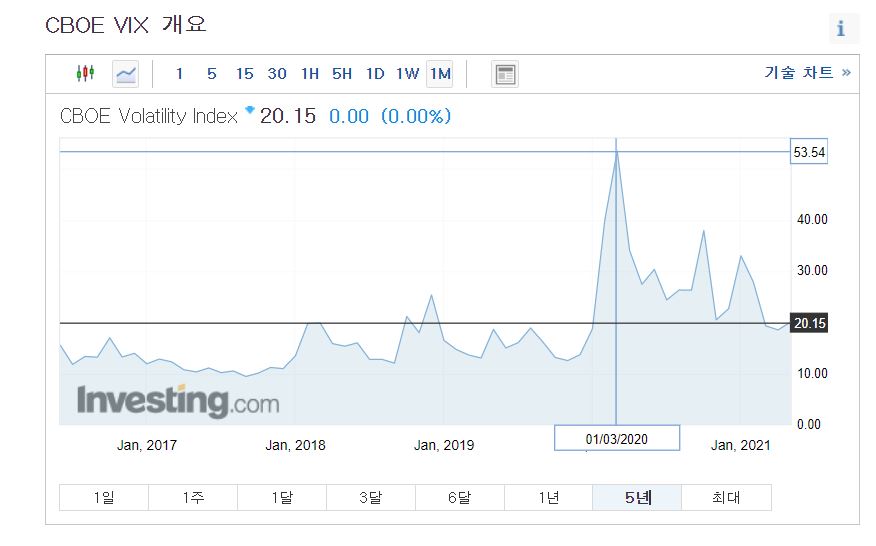The image size is (876, 546).
Task: Click the 0.00 change value
Action: 349,116
